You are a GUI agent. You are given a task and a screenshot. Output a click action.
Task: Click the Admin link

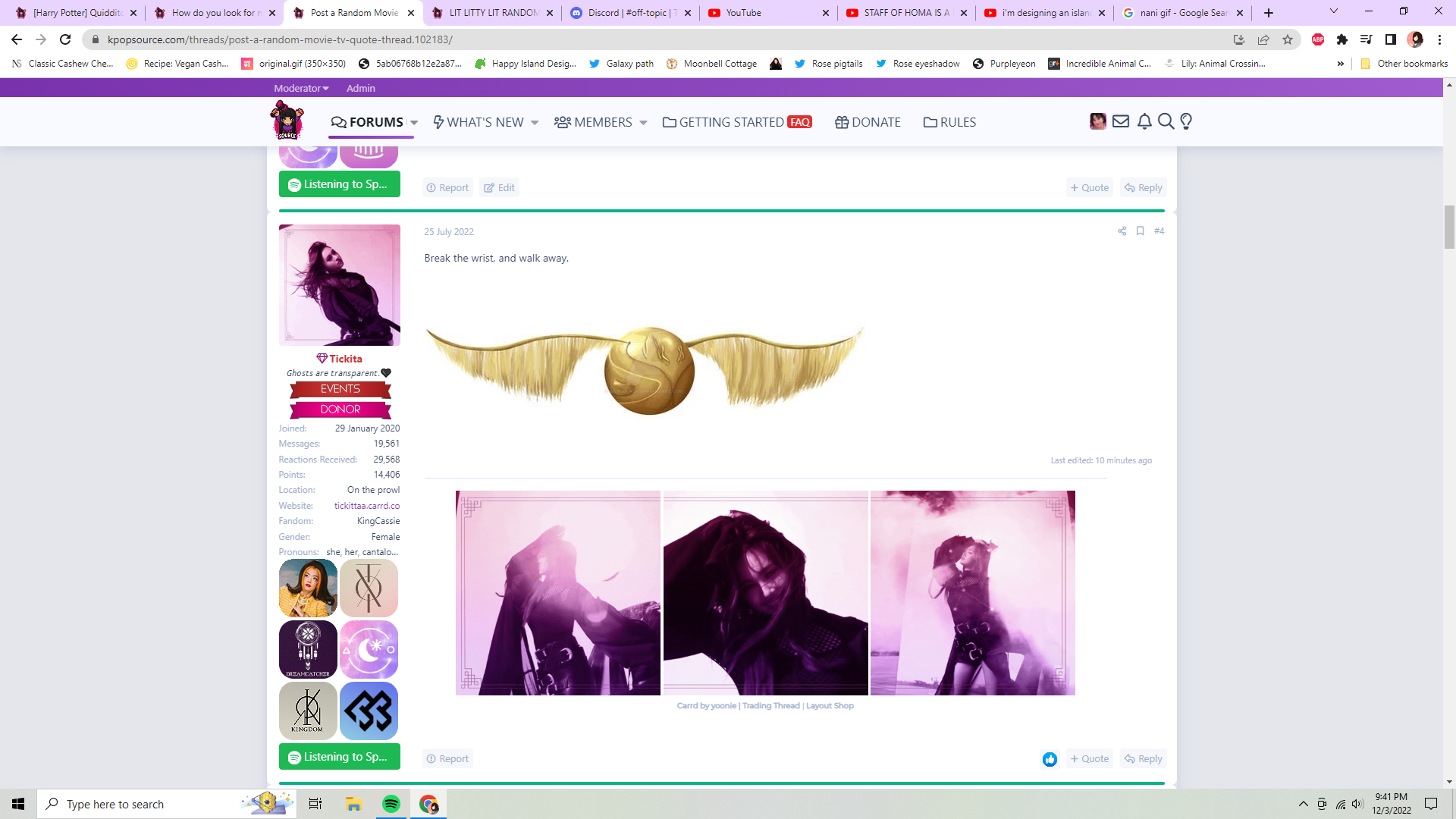click(x=361, y=88)
